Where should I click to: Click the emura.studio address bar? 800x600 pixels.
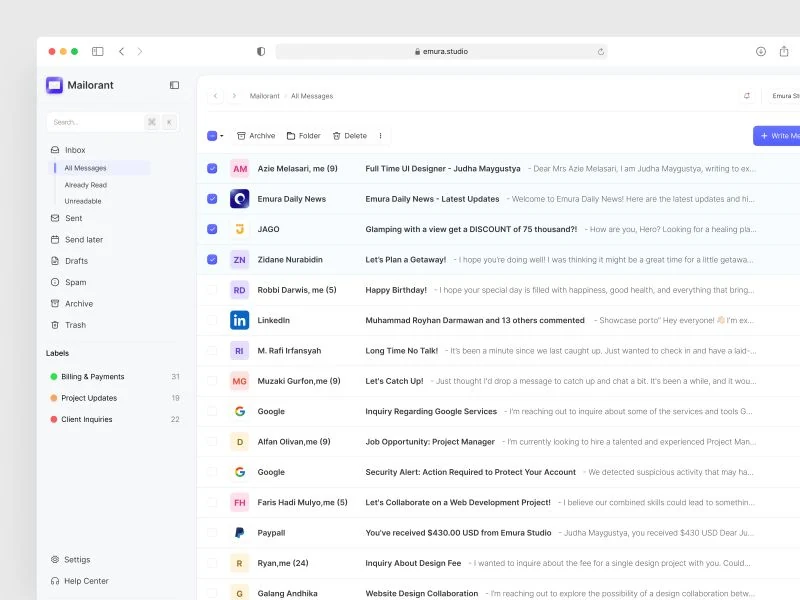click(x=441, y=52)
